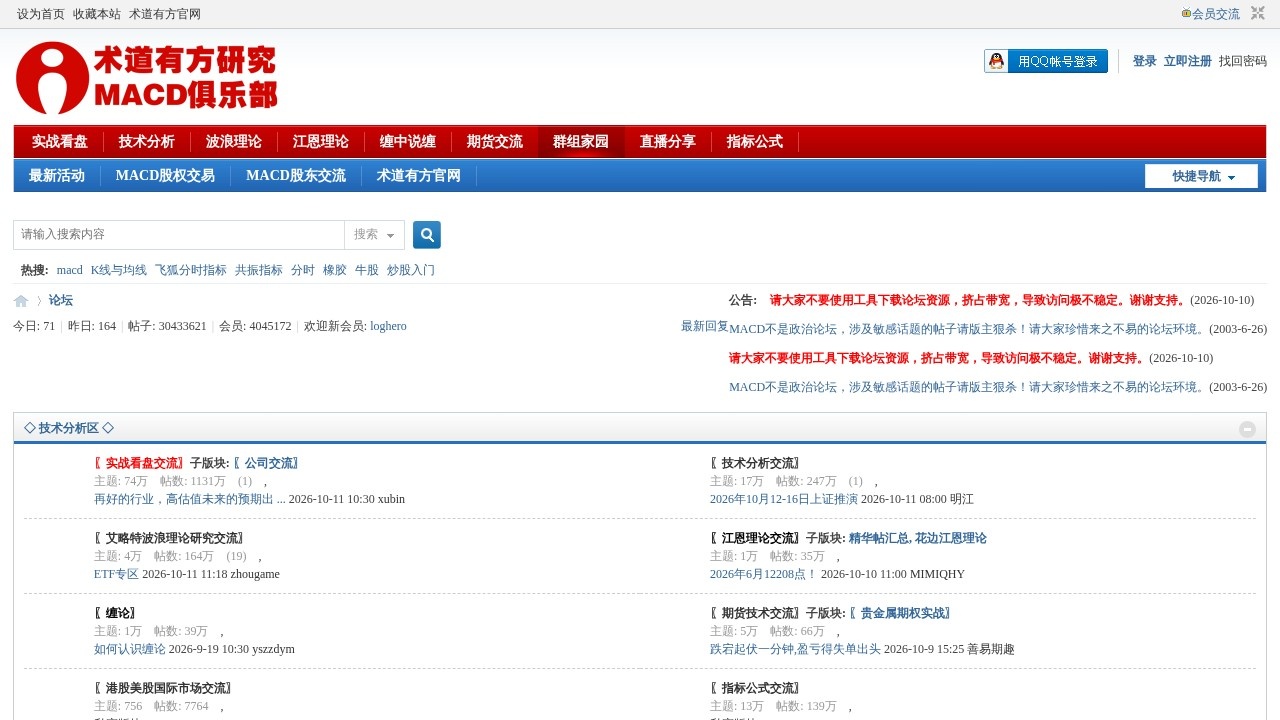
Task: Open the 搜索 type dropdown
Action: click(x=374, y=235)
